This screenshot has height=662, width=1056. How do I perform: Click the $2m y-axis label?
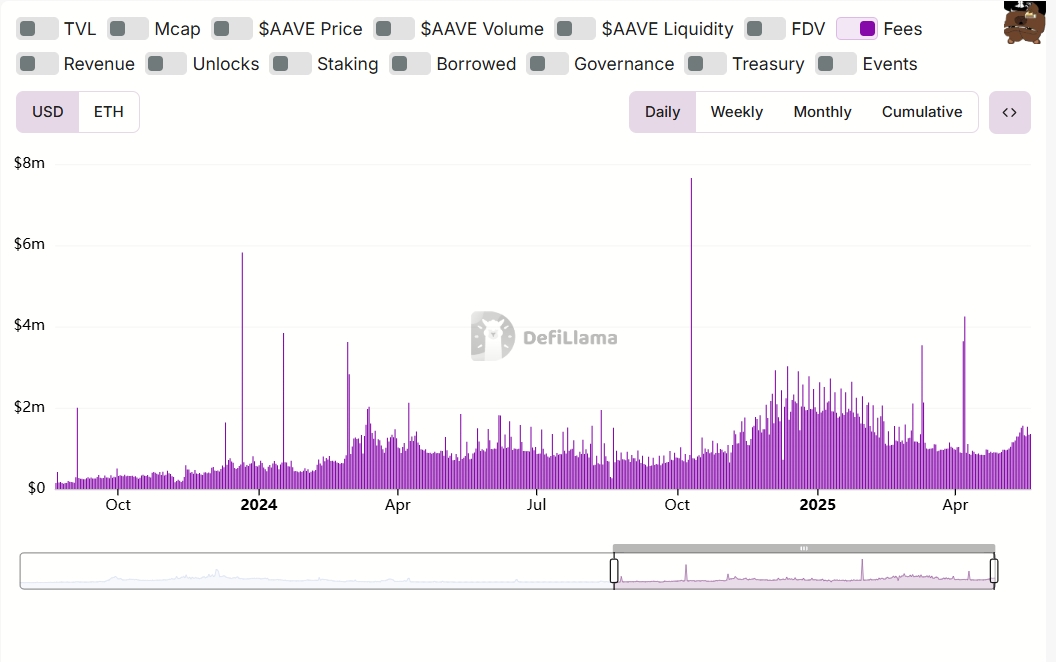[x=29, y=407]
